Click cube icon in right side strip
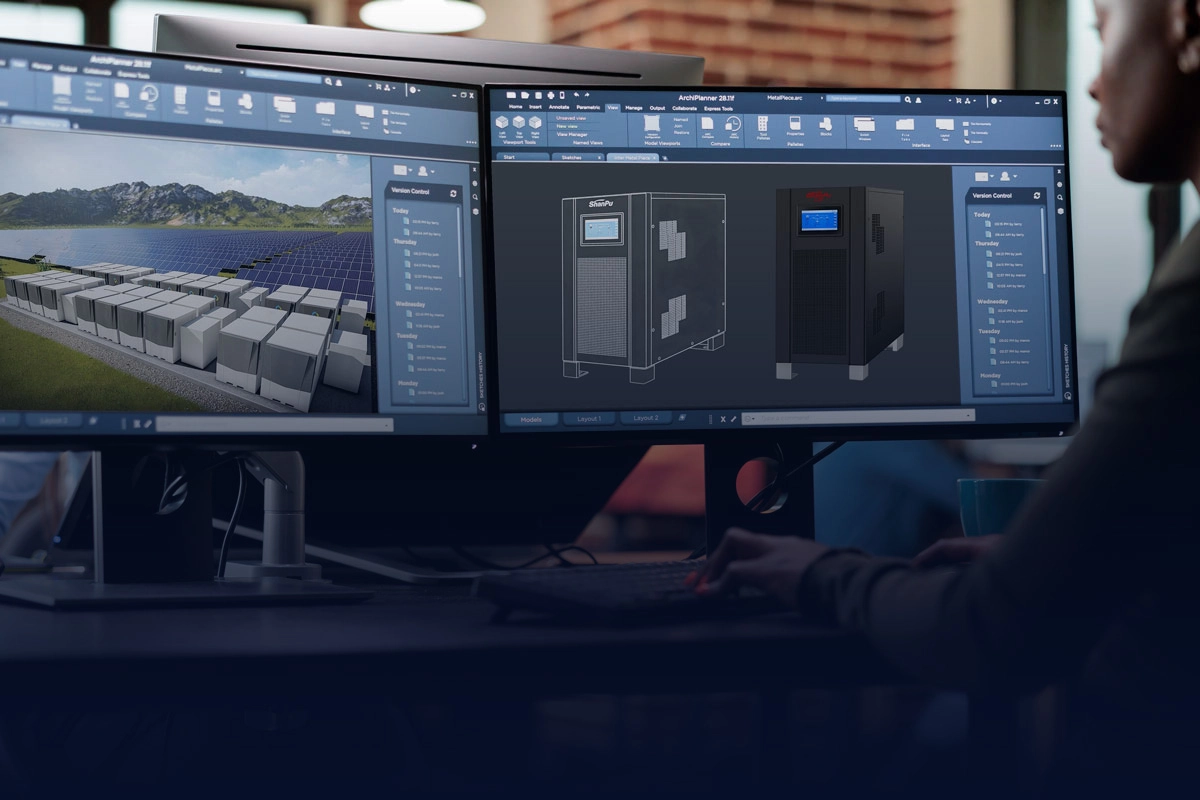Image resolution: width=1200 pixels, height=800 pixels. [x=1060, y=211]
